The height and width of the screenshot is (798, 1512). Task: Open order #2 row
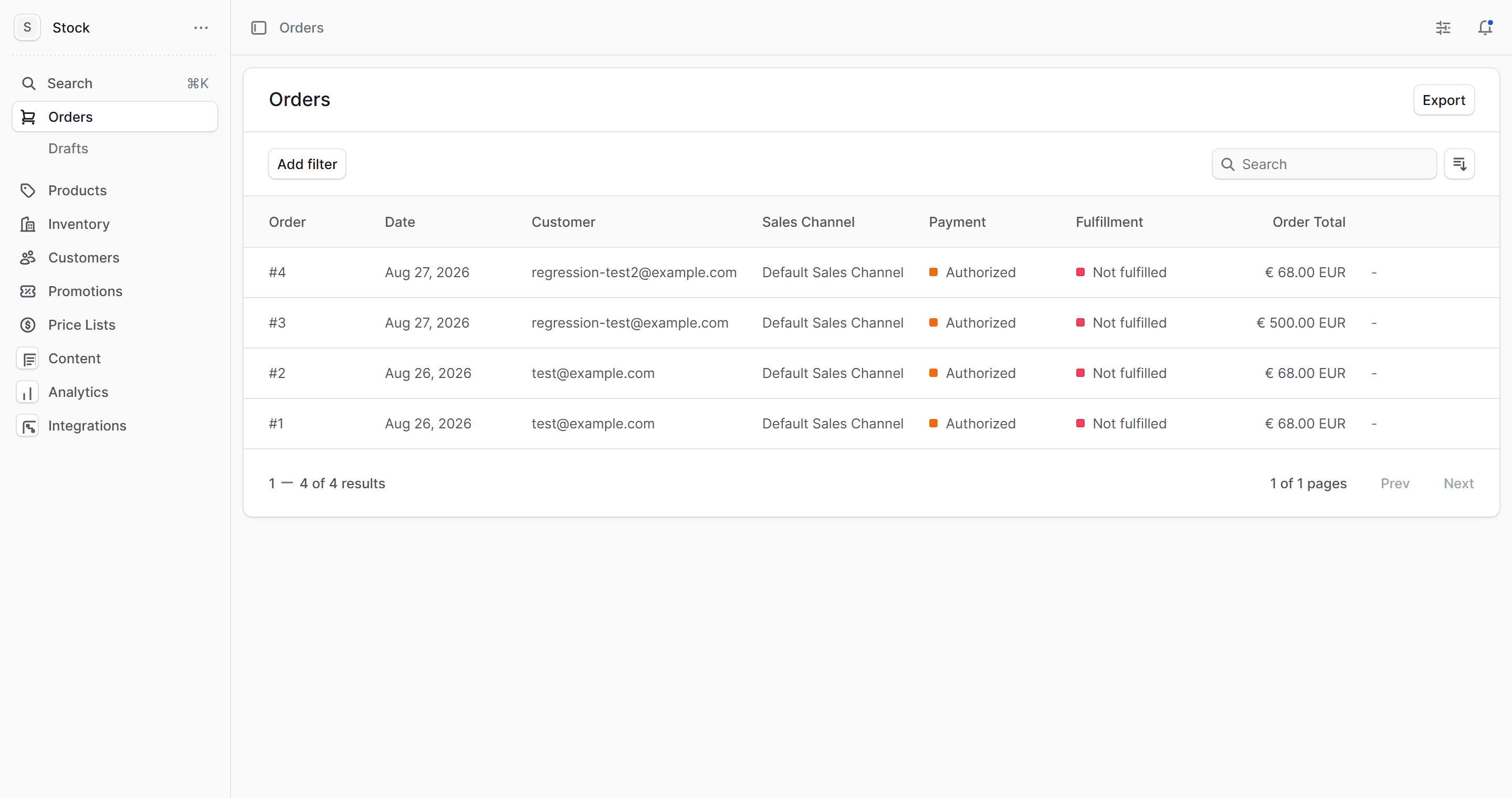pyautogui.click(x=871, y=373)
